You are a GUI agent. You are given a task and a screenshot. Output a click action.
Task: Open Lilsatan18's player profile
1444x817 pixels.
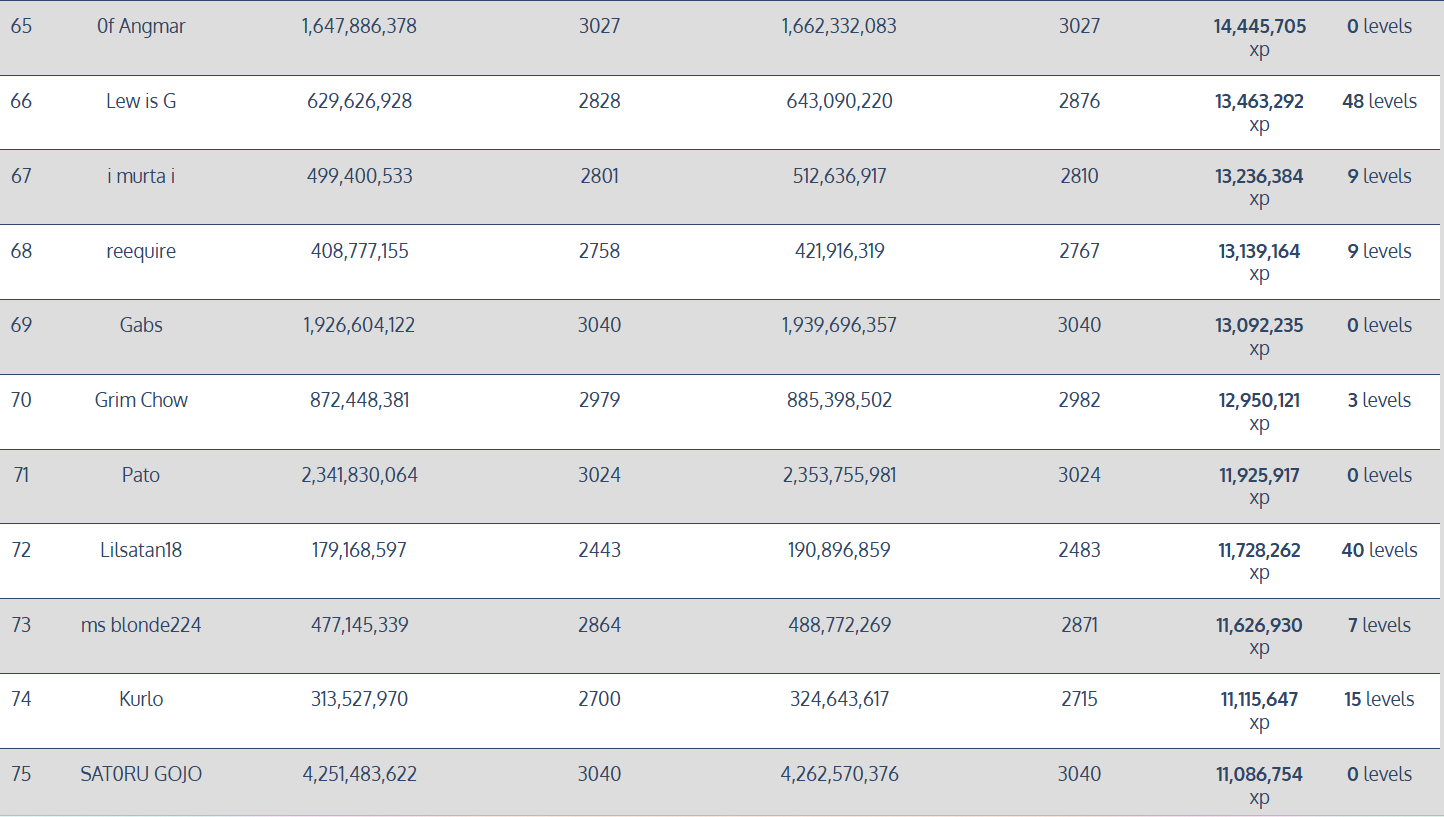point(141,550)
